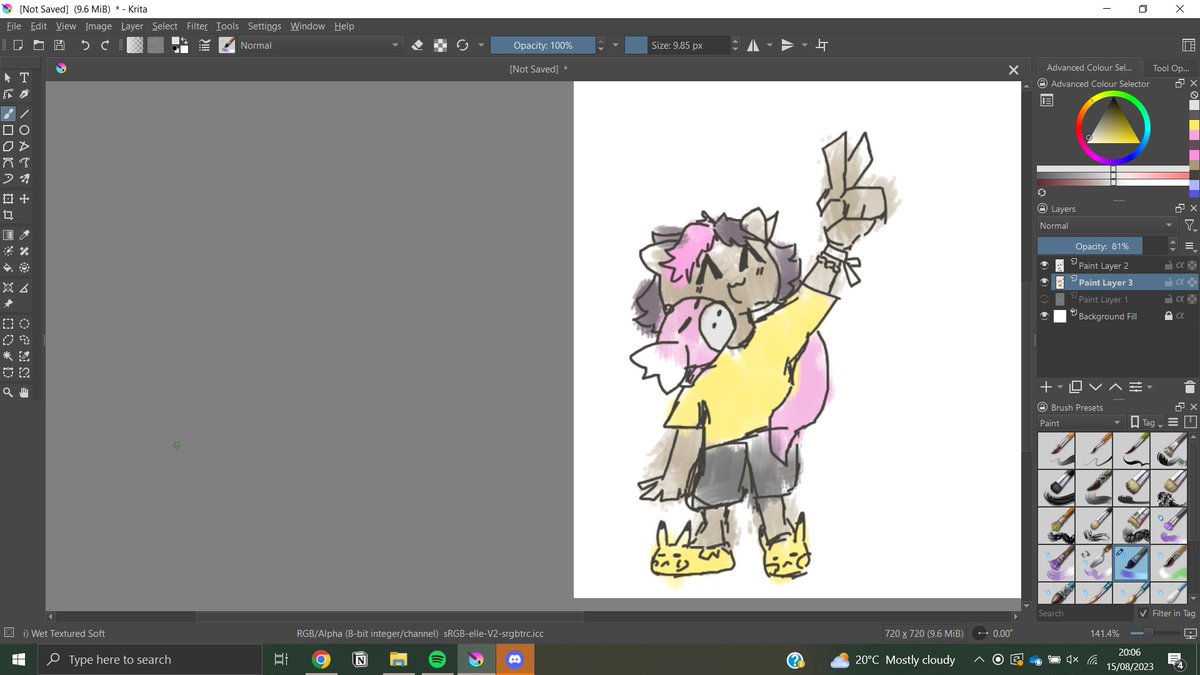The height and width of the screenshot is (675, 1200).
Task: Hide Paint Layer 3 with eye icon
Action: (x=1044, y=282)
